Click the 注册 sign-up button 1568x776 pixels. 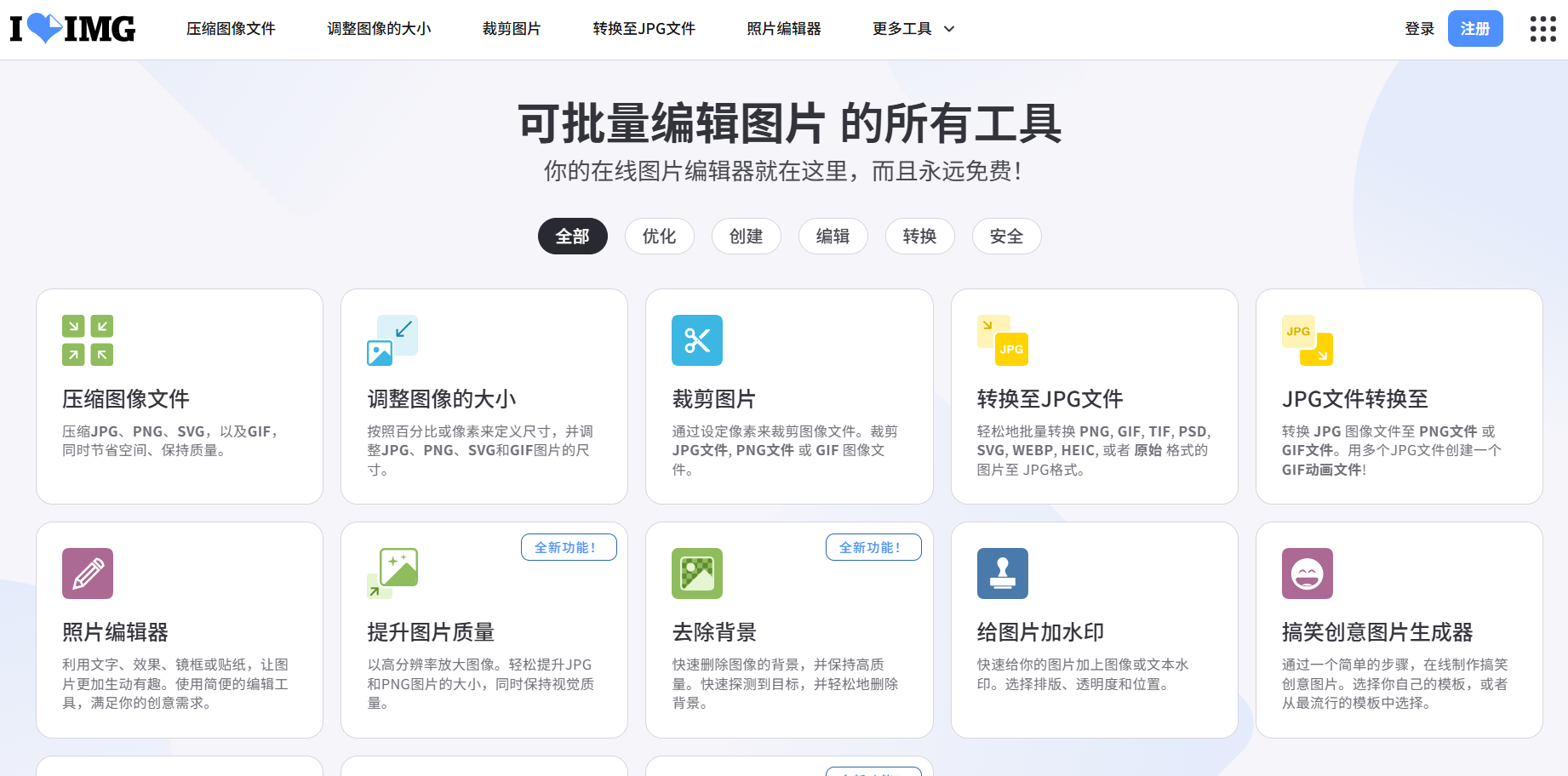[x=1474, y=29]
